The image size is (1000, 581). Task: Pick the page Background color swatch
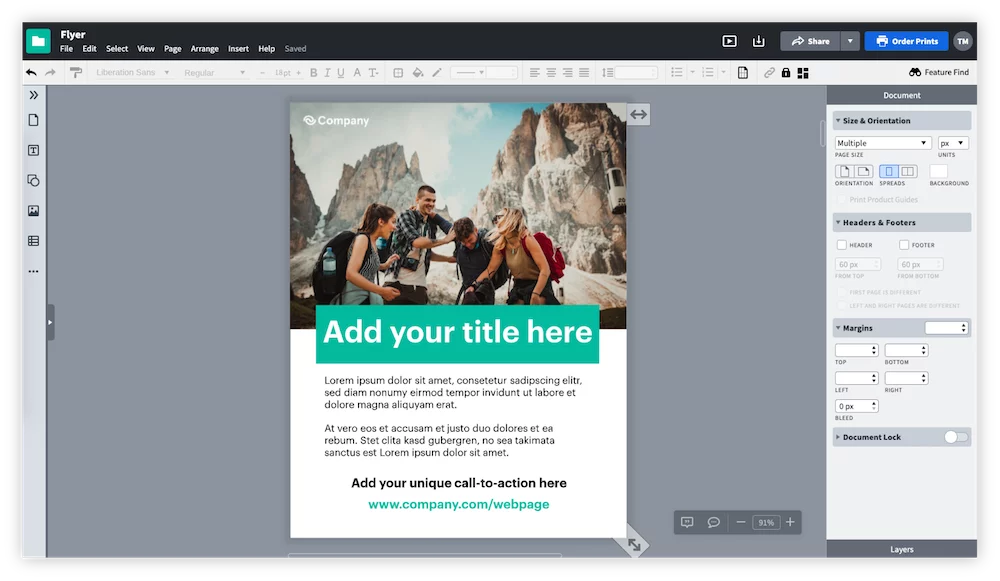click(x=938, y=171)
